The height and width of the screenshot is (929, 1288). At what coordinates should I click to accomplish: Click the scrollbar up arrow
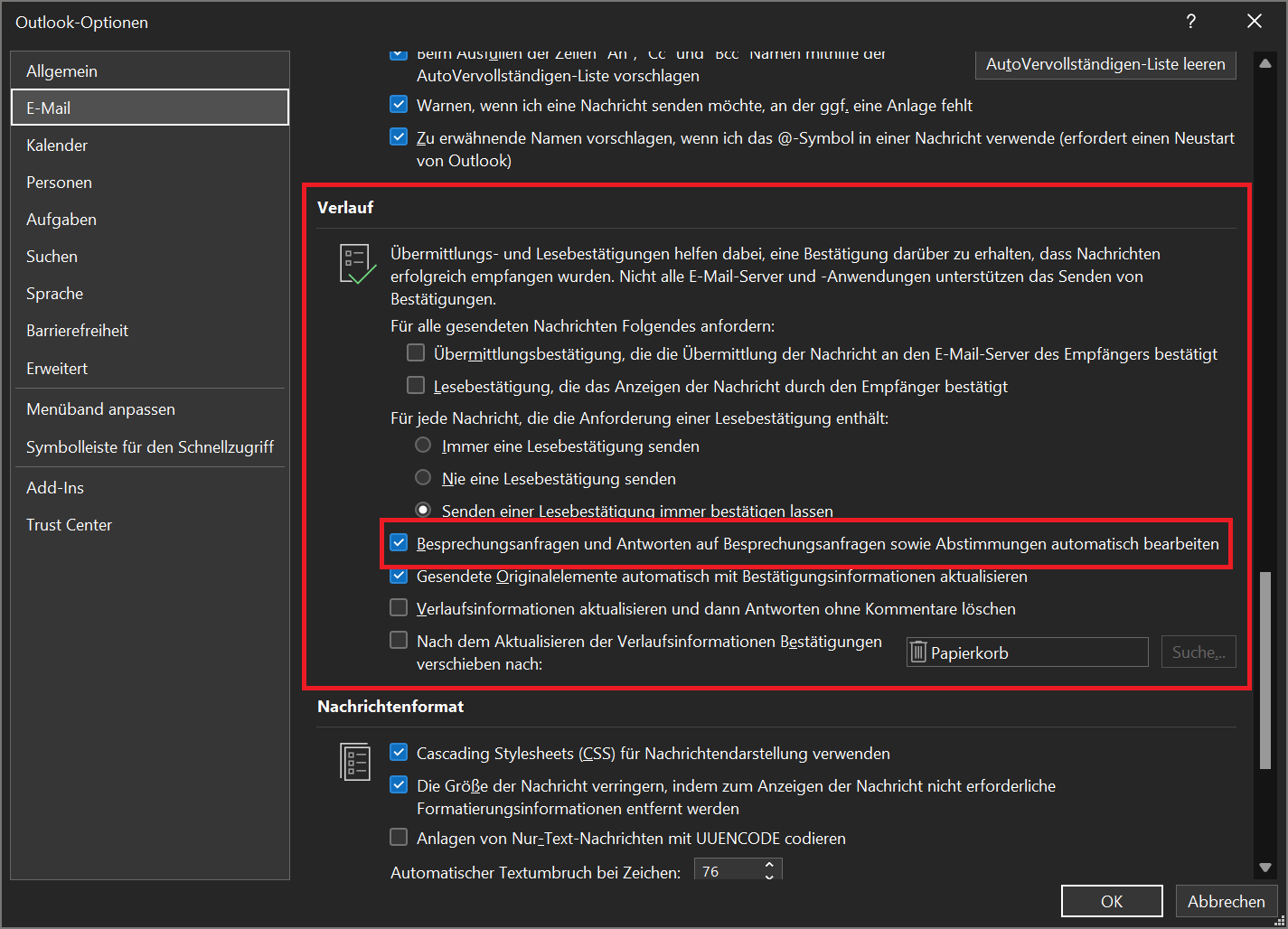click(x=1265, y=63)
